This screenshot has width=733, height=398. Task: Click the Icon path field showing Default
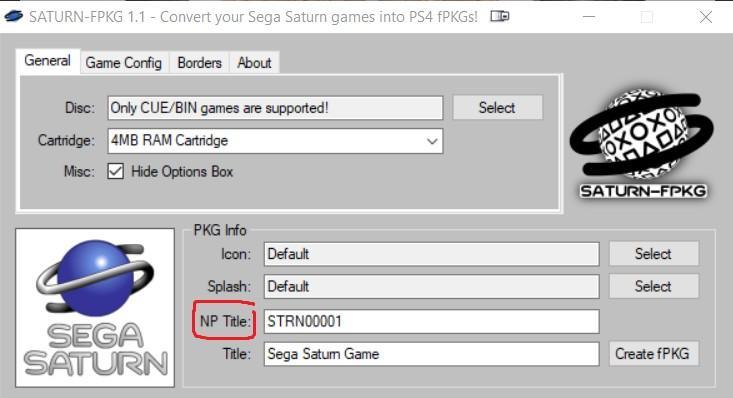coord(431,254)
